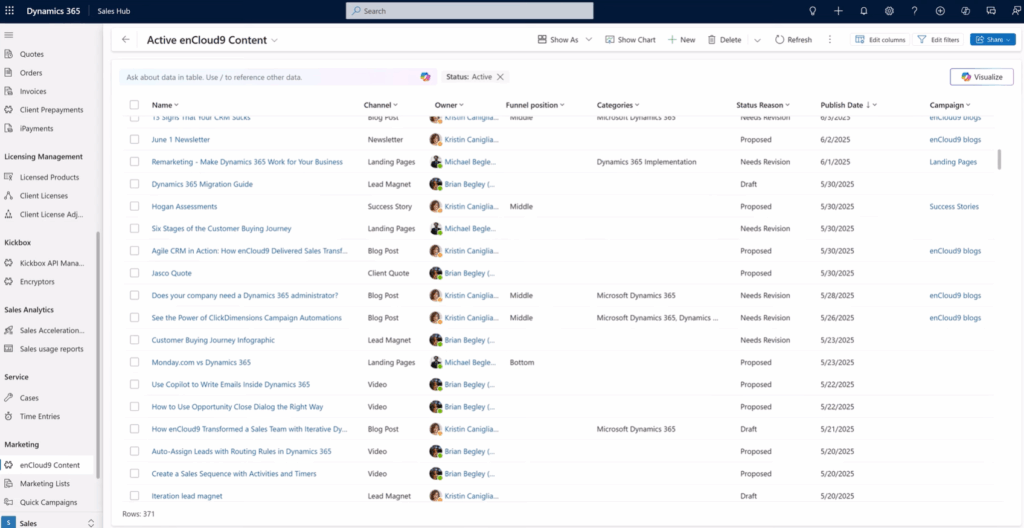Click Show Chart command
Image resolution: width=1024 pixels, height=528 pixels.
click(630, 40)
